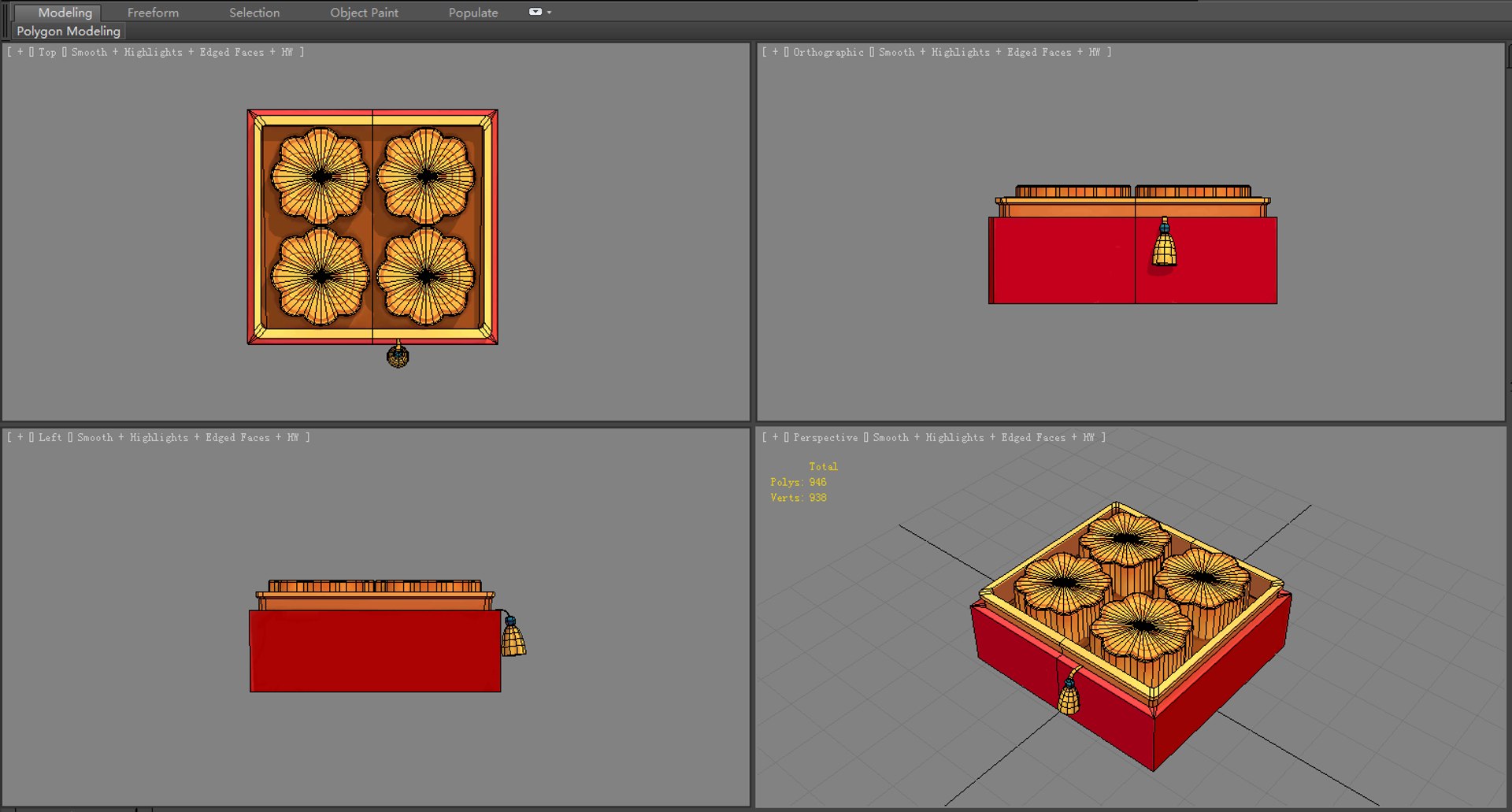Image resolution: width=1512 pixels, height=812 pixels.
Task: Open the Top viewport plus menu
Action: coord(20,52)
